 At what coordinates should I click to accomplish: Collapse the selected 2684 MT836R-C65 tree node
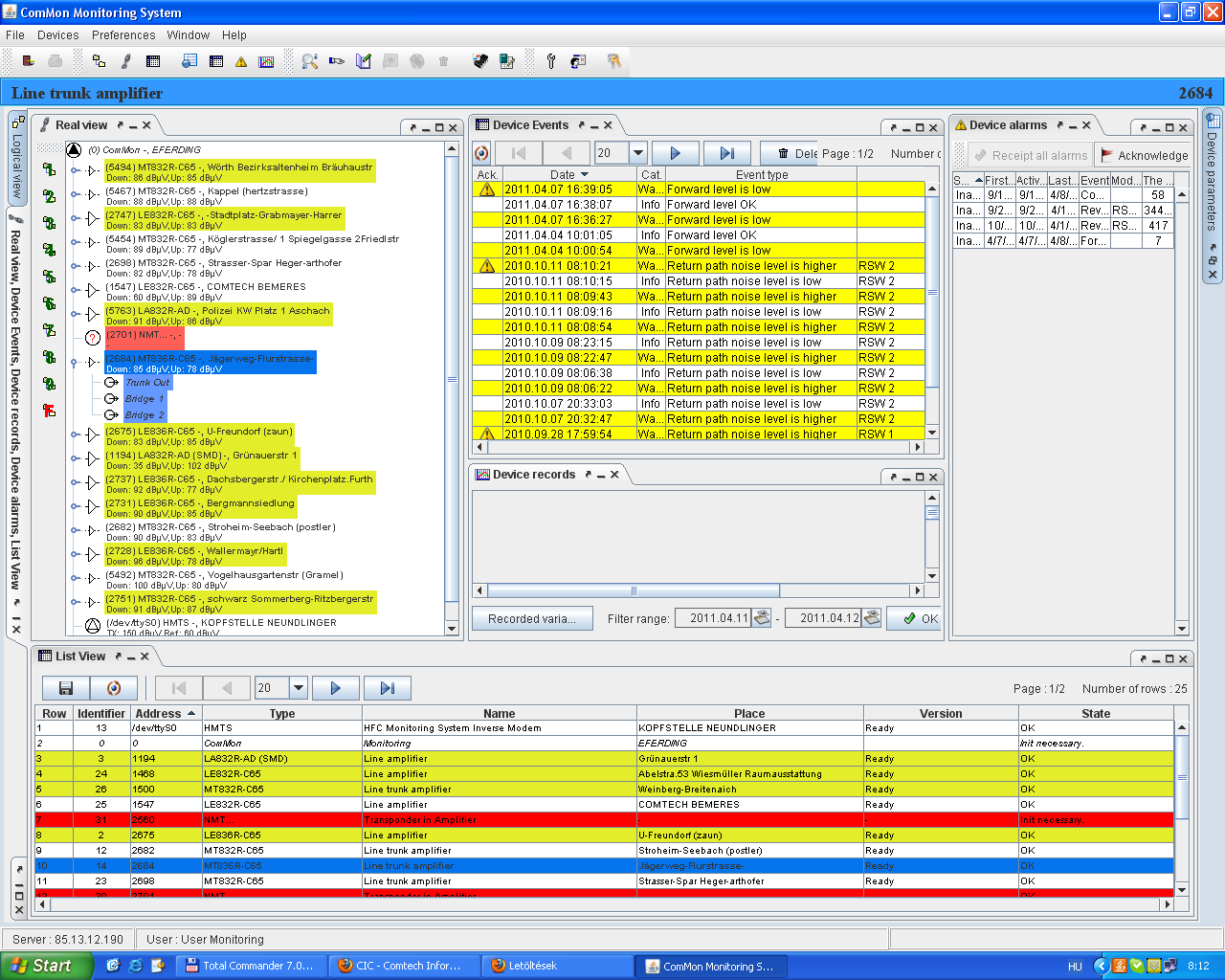pyautogui.click(x=75, y=363)
